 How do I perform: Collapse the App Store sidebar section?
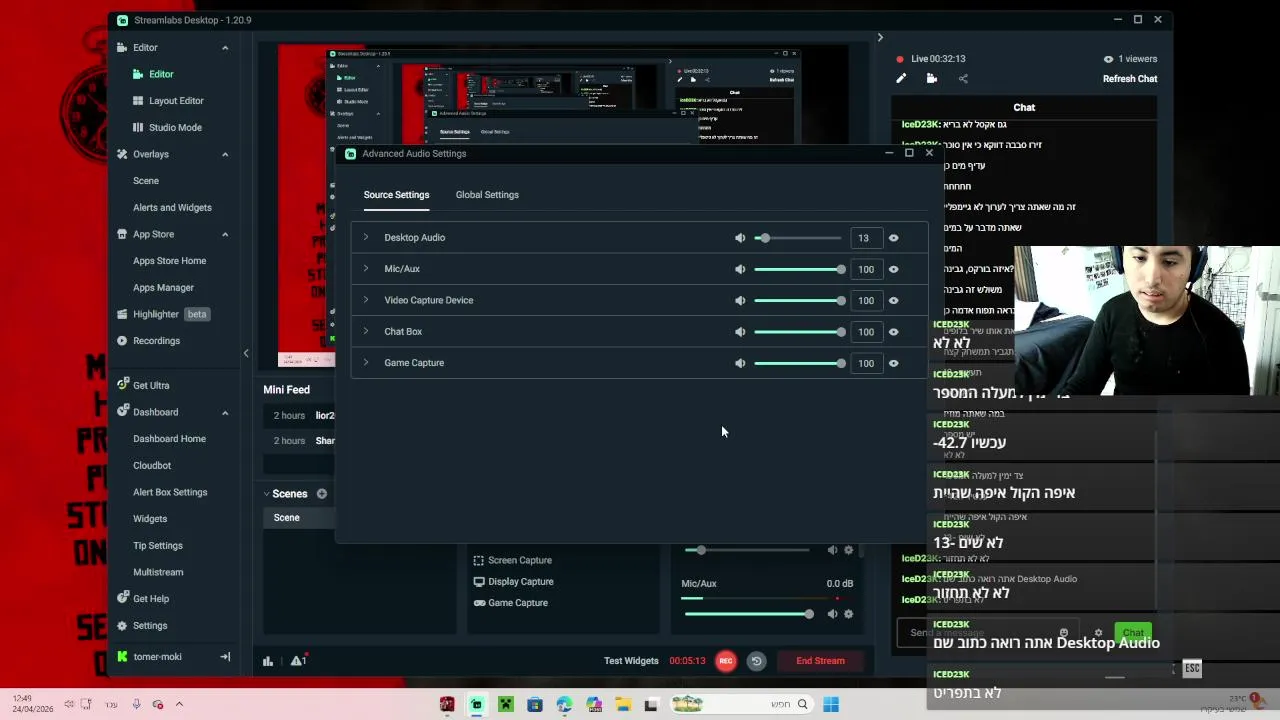(x=225, y=234)
